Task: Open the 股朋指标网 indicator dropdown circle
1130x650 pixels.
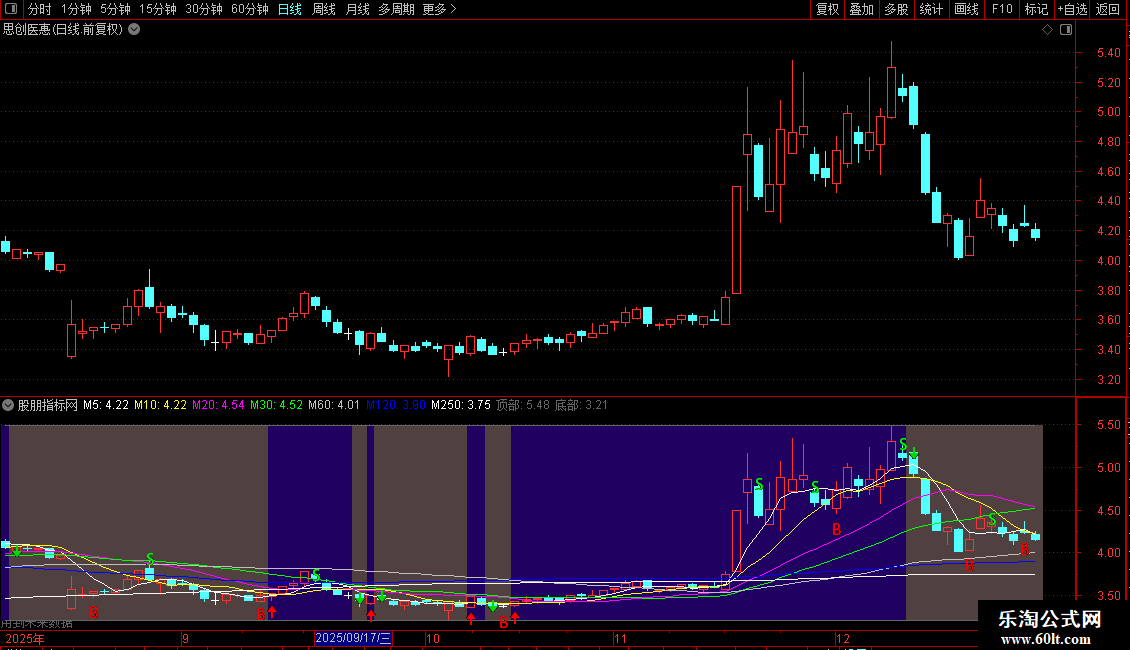Action: 8,405
